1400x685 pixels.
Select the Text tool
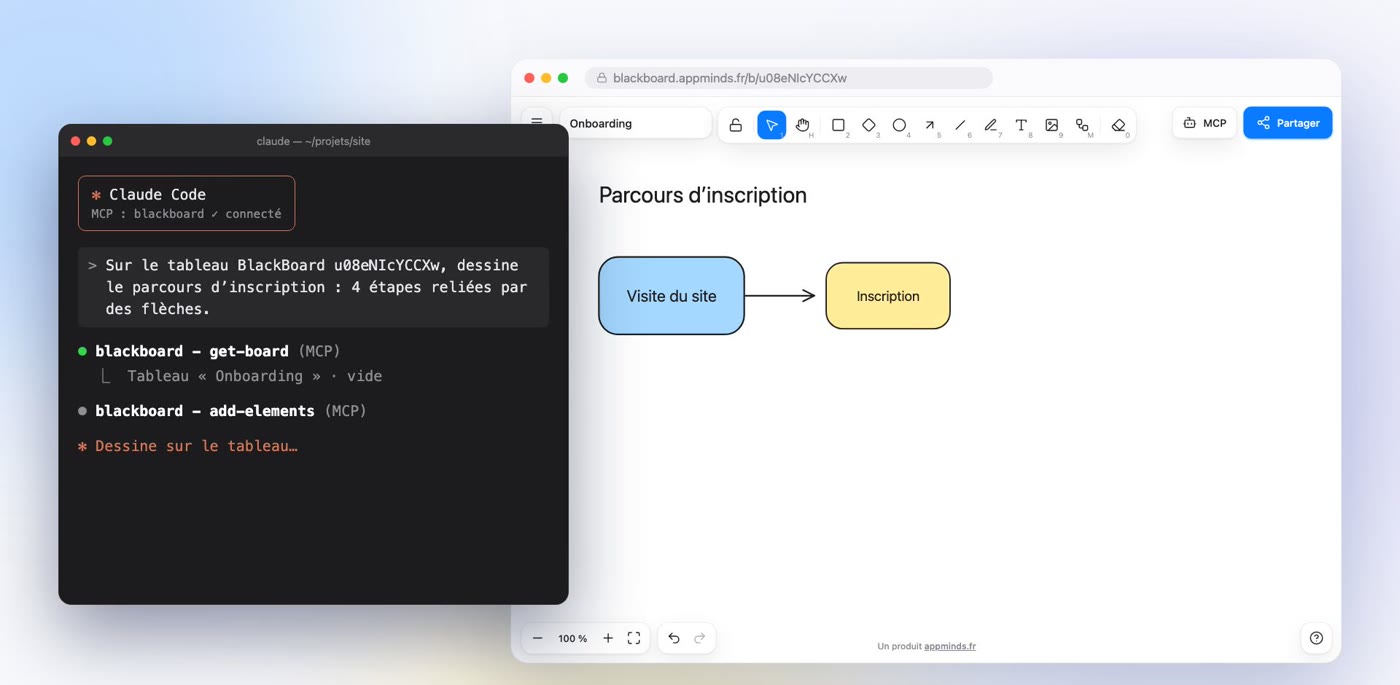pyautogui.click(x=1021, y=125)
